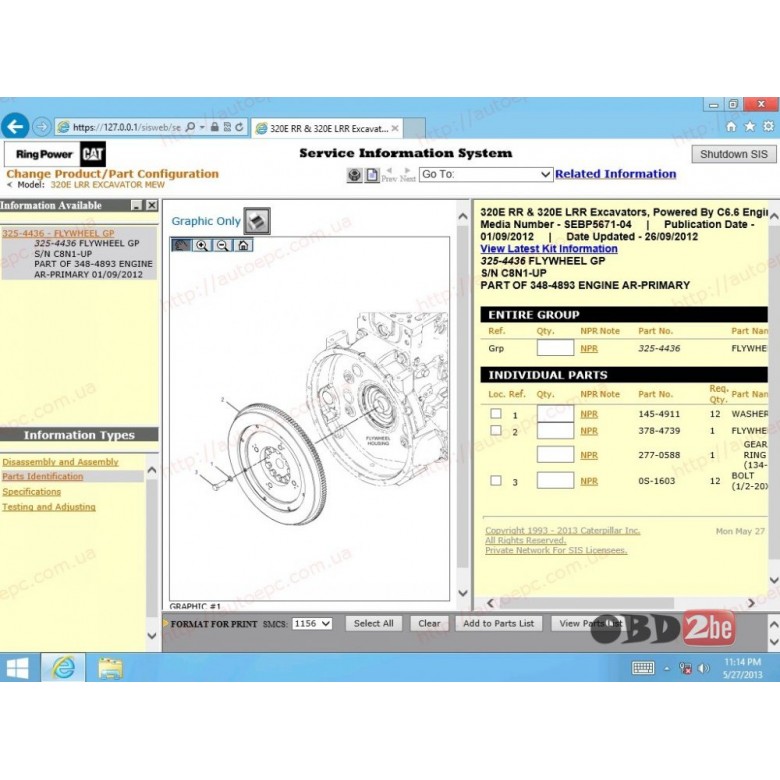Click the browser back arrow button
The image size is (780, 780).
coord(15,126)
